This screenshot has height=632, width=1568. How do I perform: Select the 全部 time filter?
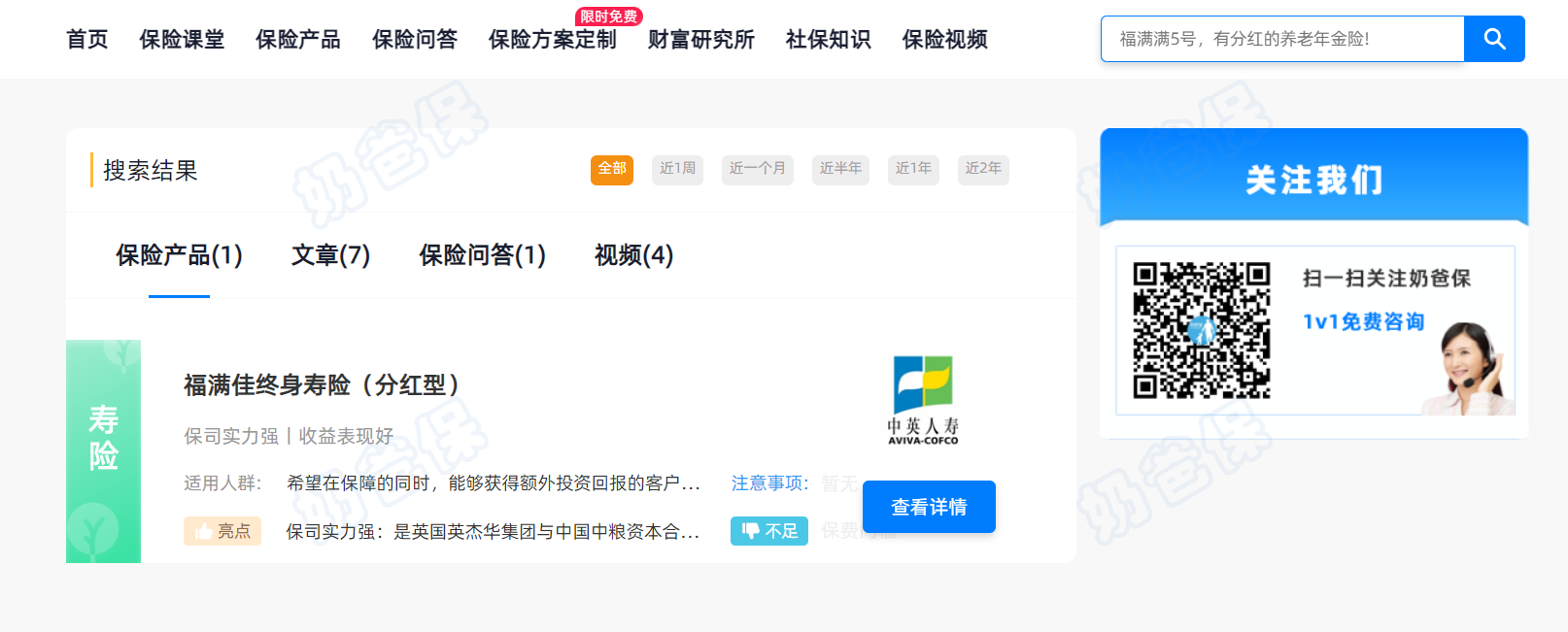tap(611, 169)
